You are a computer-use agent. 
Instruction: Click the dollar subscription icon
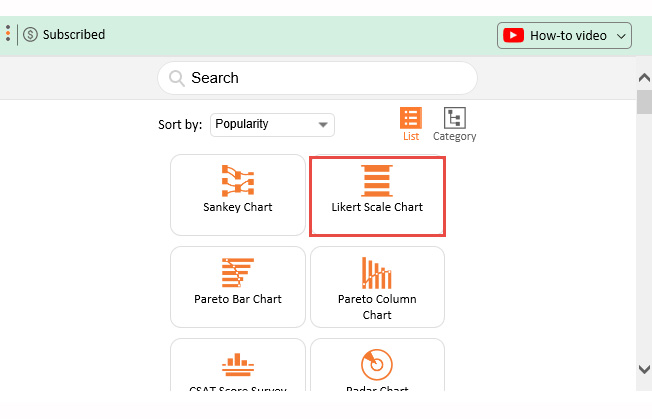(30, 35)
